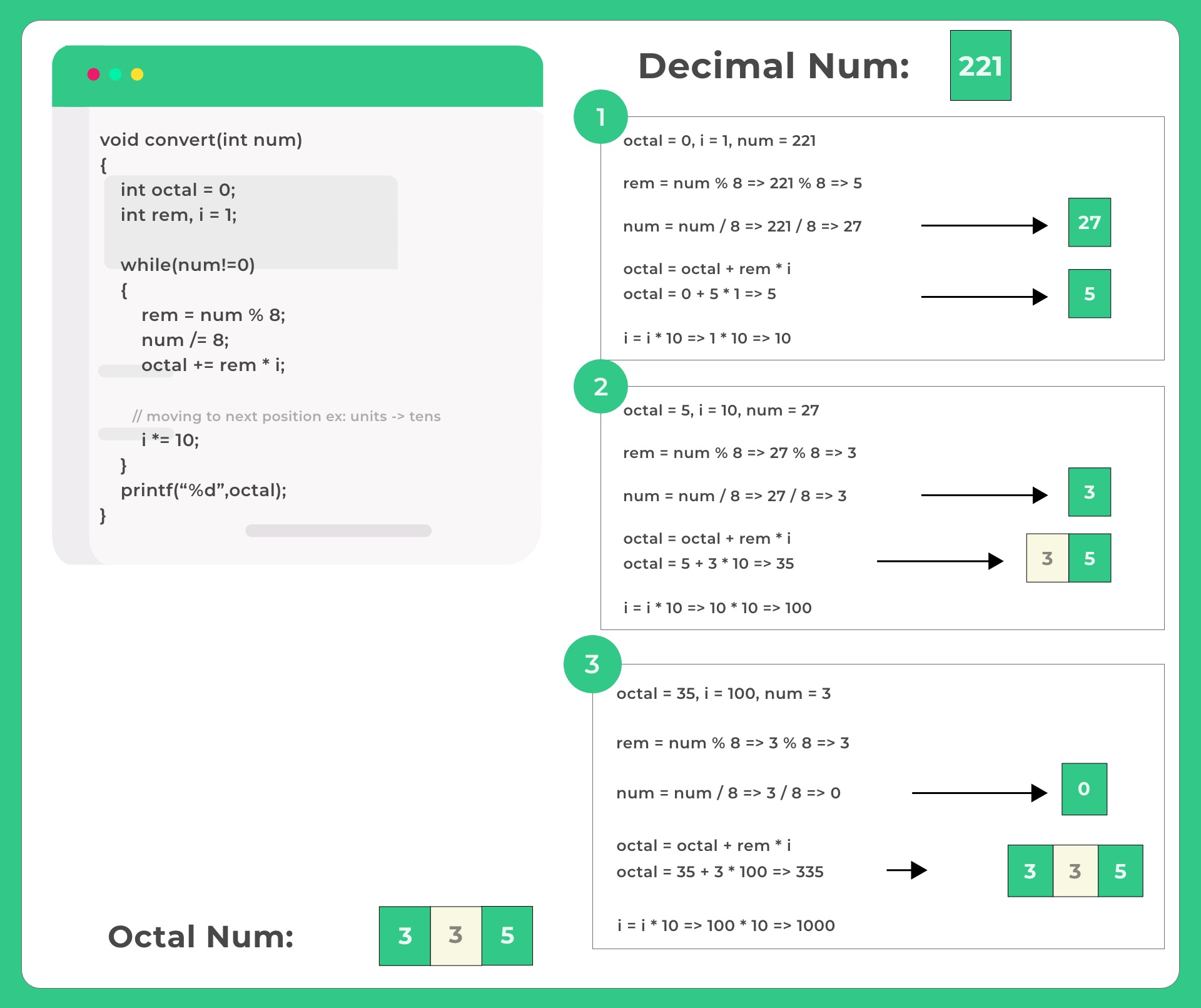Click the red traffic light dot
The width and height of the screenshot is (1201, 1008).
point(94,74)
